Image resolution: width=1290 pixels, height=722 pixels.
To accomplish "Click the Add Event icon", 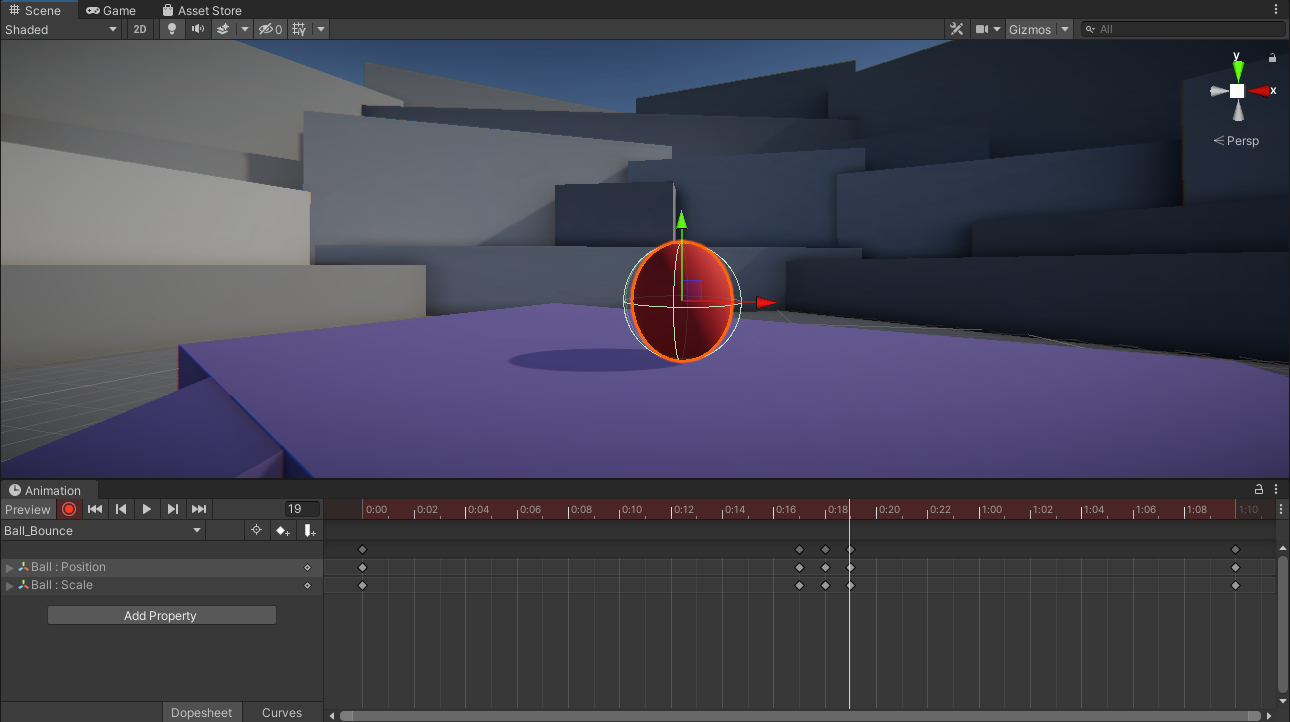I will tap(310, 531).
